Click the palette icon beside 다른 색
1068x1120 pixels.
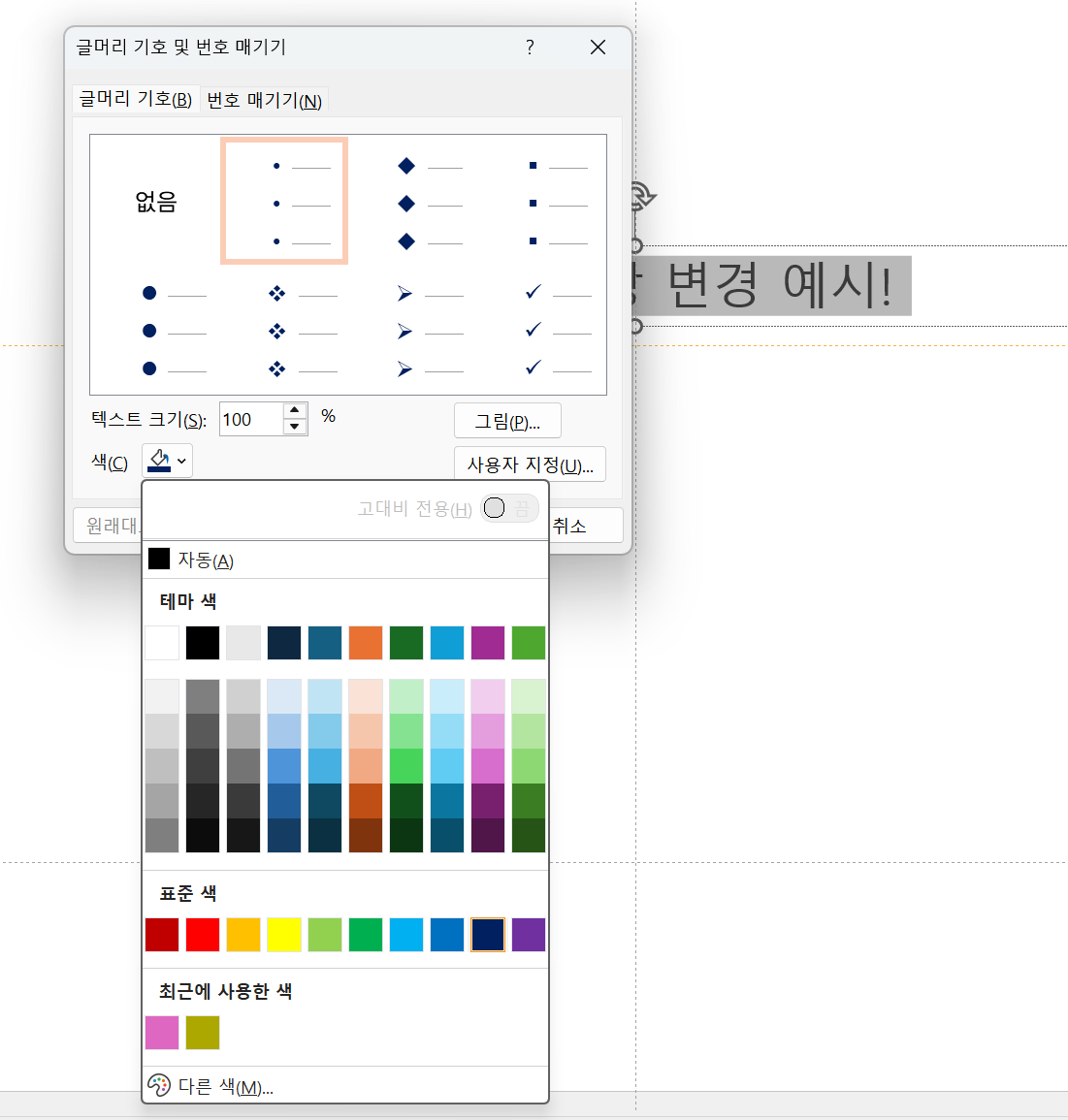point(158,1086)
